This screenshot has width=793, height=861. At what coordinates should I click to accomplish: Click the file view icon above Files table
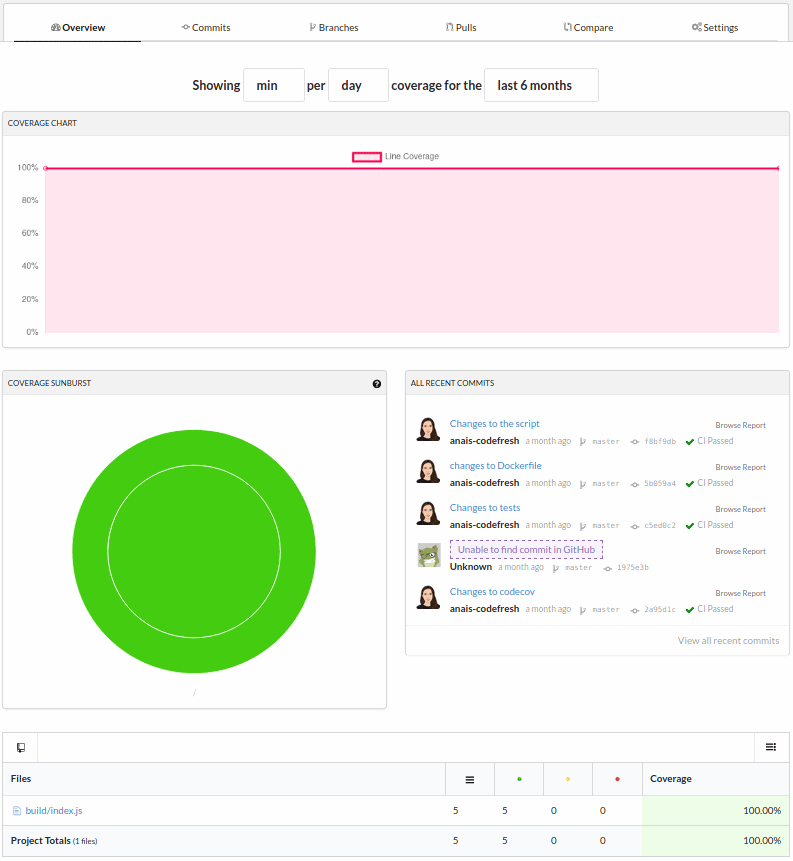tap(20, 747)
